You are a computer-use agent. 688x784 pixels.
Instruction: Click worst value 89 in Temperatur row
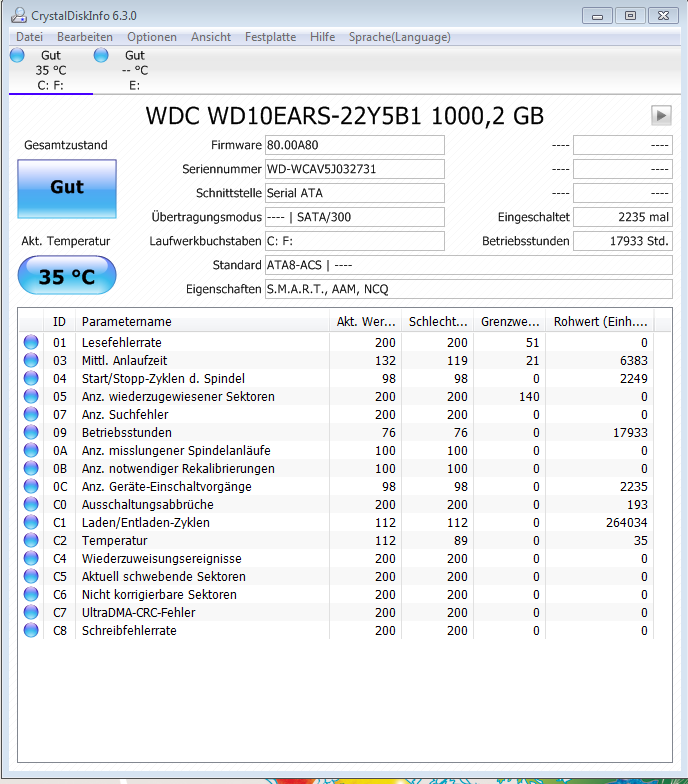(460, 540)
